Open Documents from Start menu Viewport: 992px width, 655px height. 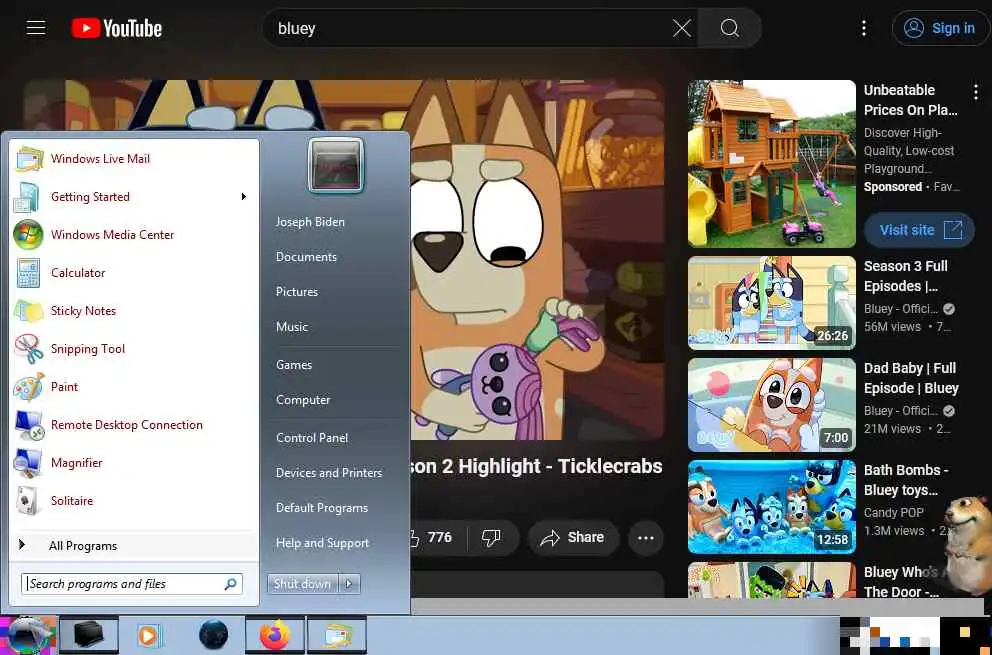(x=306, y=257)
